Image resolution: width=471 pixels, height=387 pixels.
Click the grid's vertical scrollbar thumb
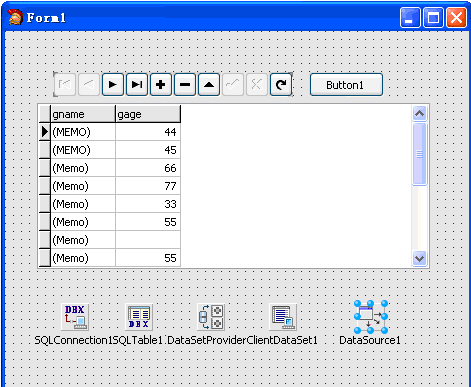[419, 154]
